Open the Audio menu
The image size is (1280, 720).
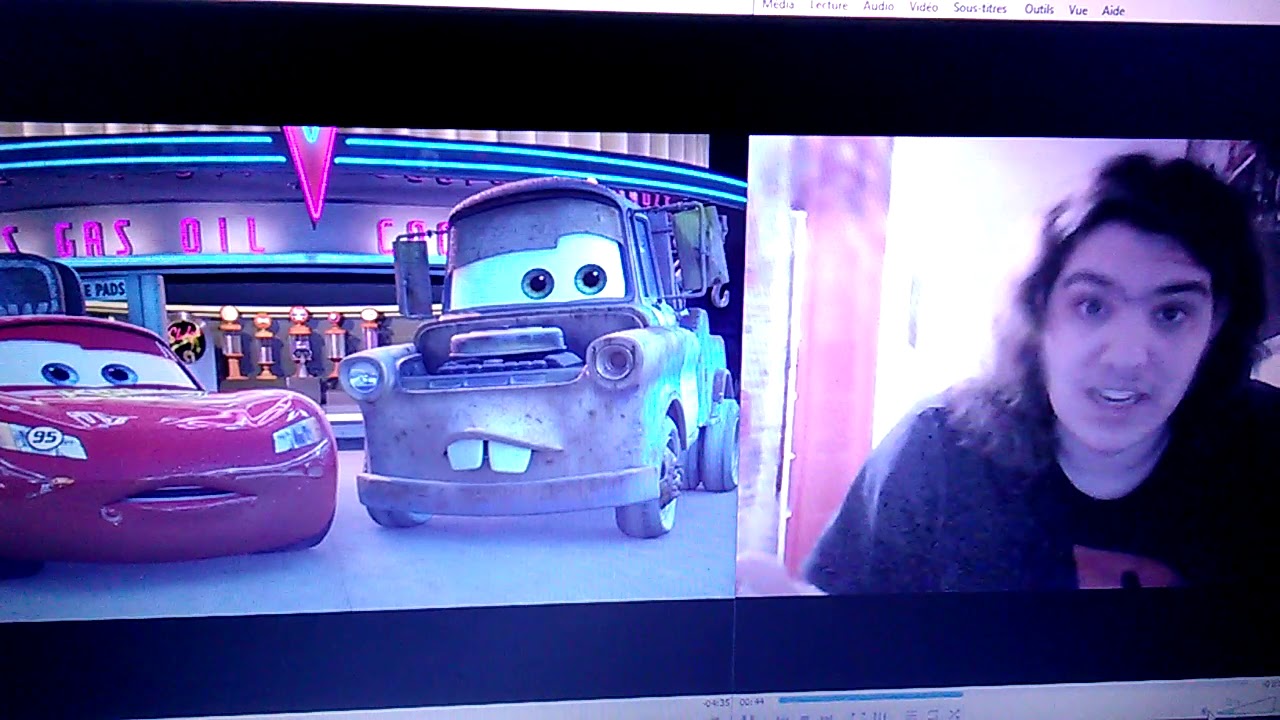coord(878,6)
